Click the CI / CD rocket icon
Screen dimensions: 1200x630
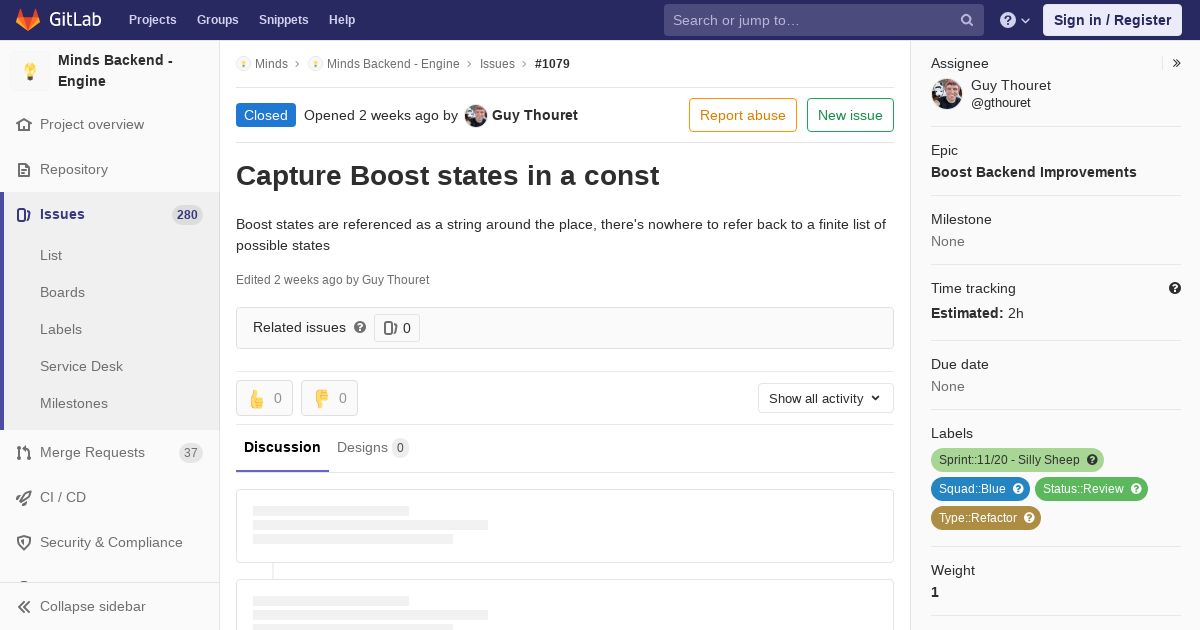(24, 498)
